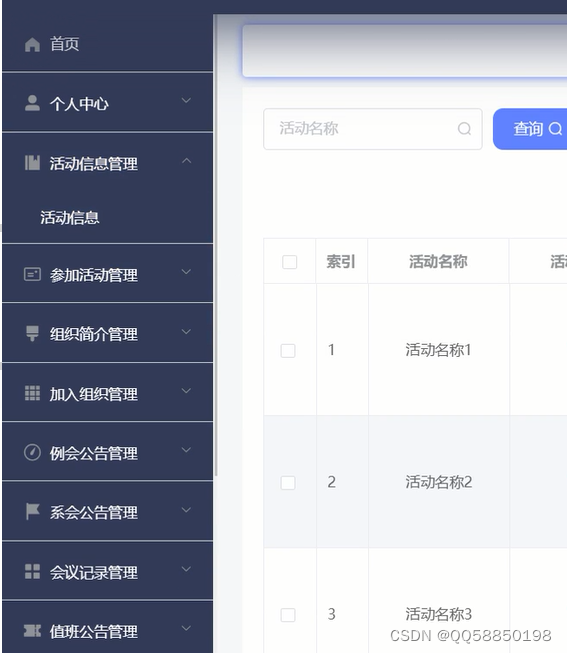Click the 加入组织管理 menu label
Screen dimensions: 567x653
[x=94, y=394]
